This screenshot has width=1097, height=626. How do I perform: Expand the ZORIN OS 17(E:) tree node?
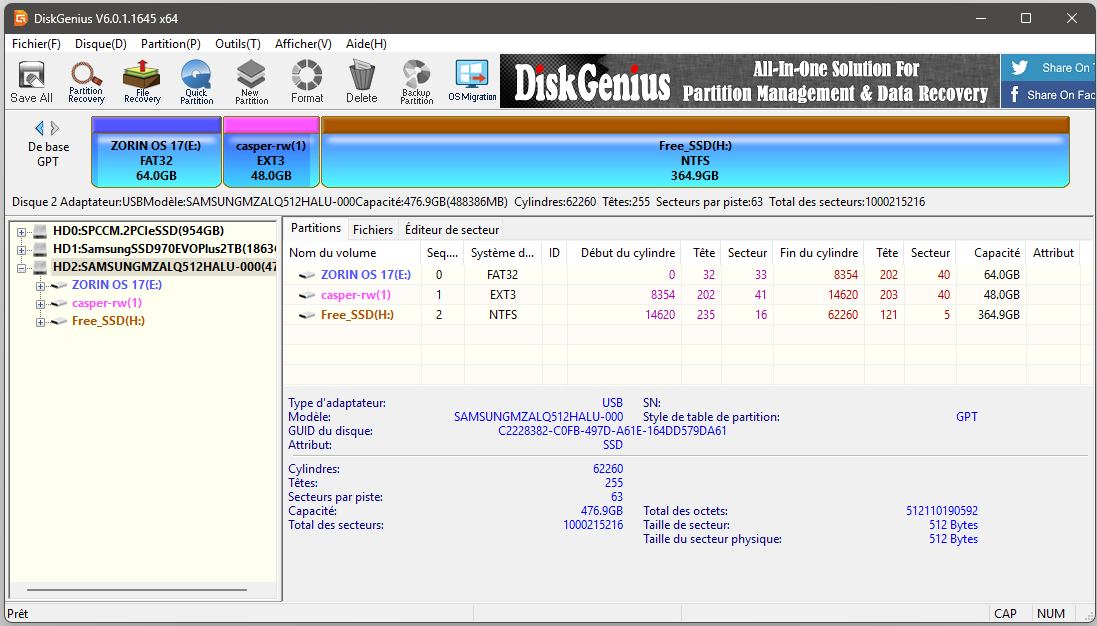pyautogui.click(x=40, y=286)
